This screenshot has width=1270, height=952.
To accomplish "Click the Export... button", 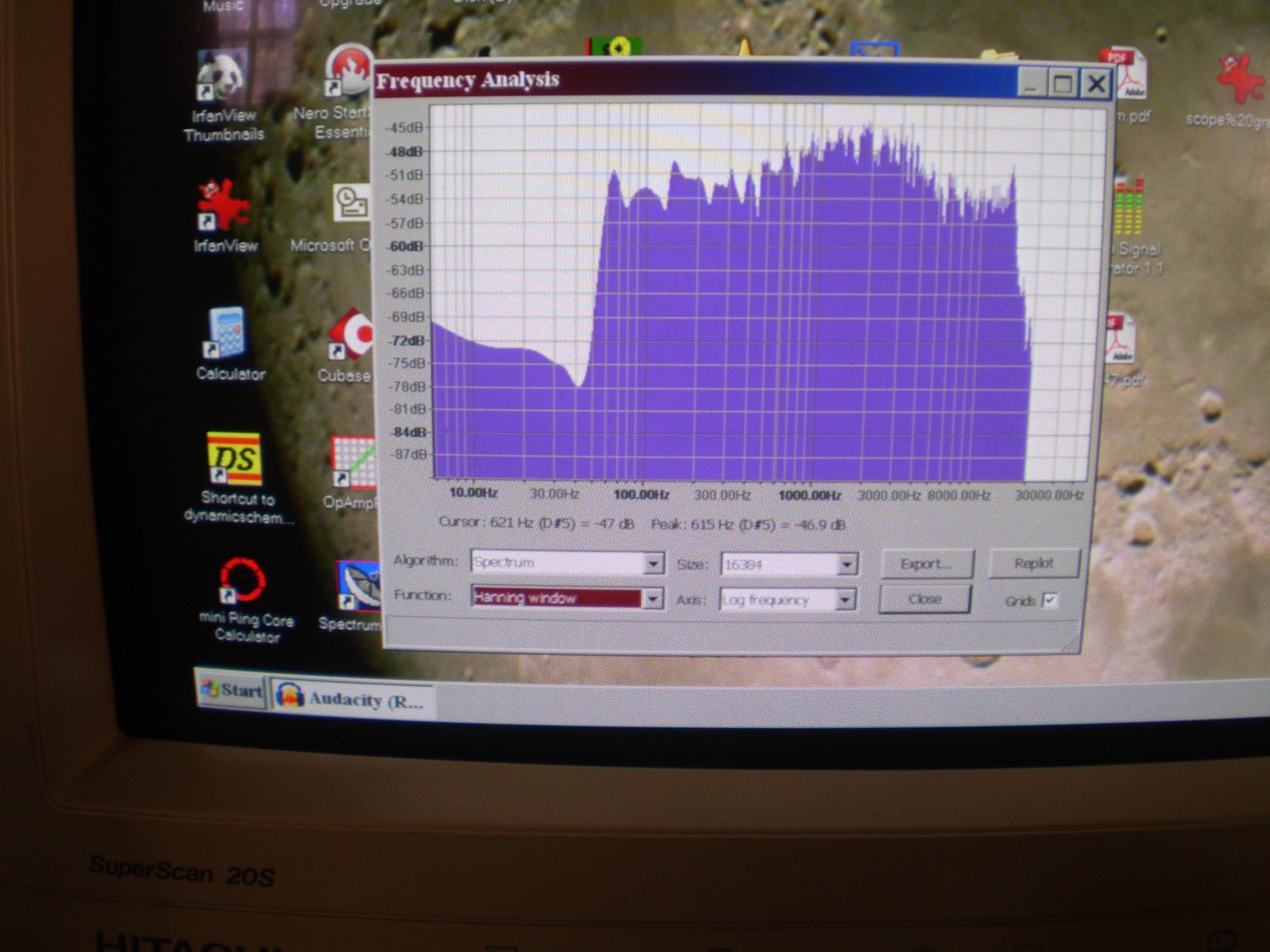I will tap(927, 565).
